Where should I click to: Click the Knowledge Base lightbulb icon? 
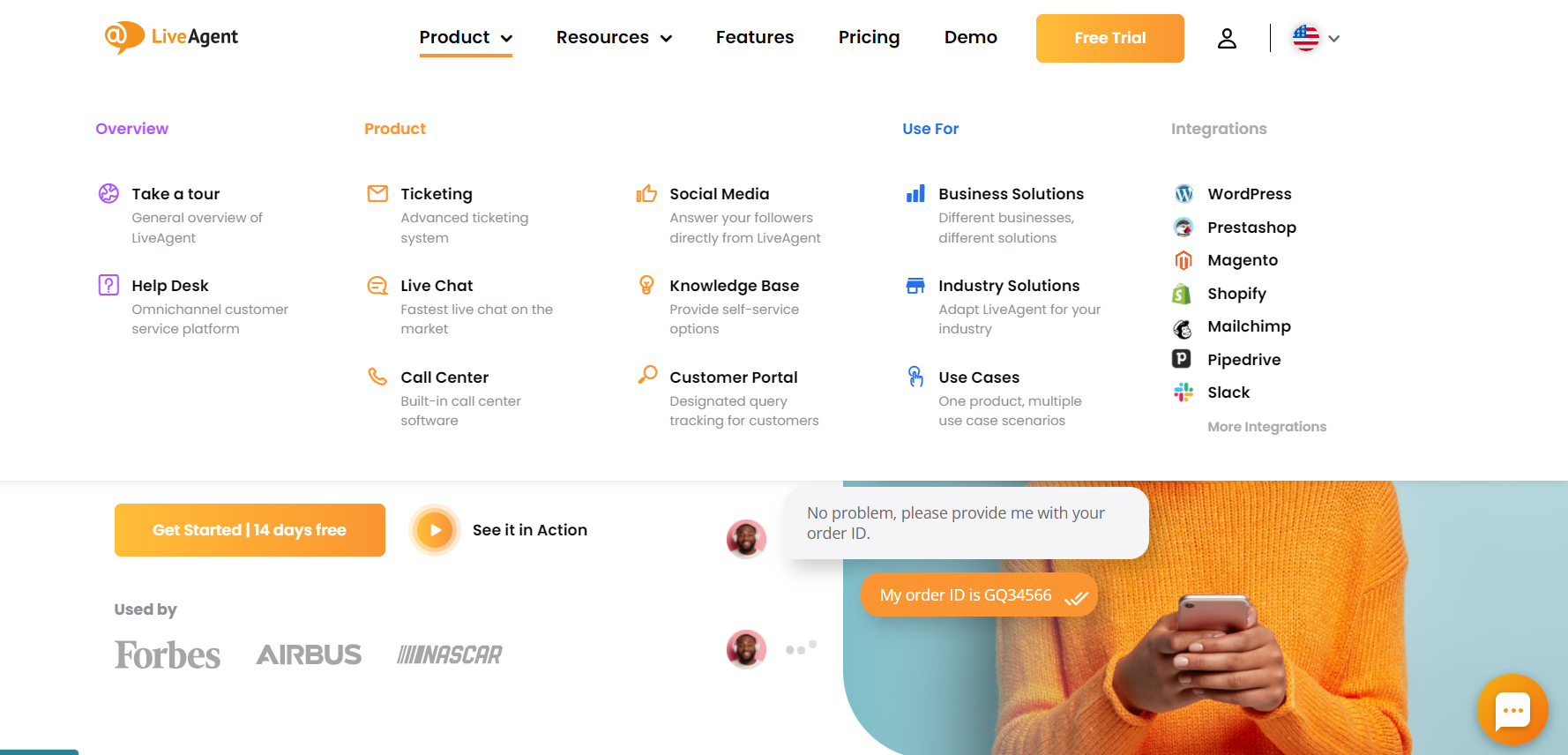coord(646,285)
